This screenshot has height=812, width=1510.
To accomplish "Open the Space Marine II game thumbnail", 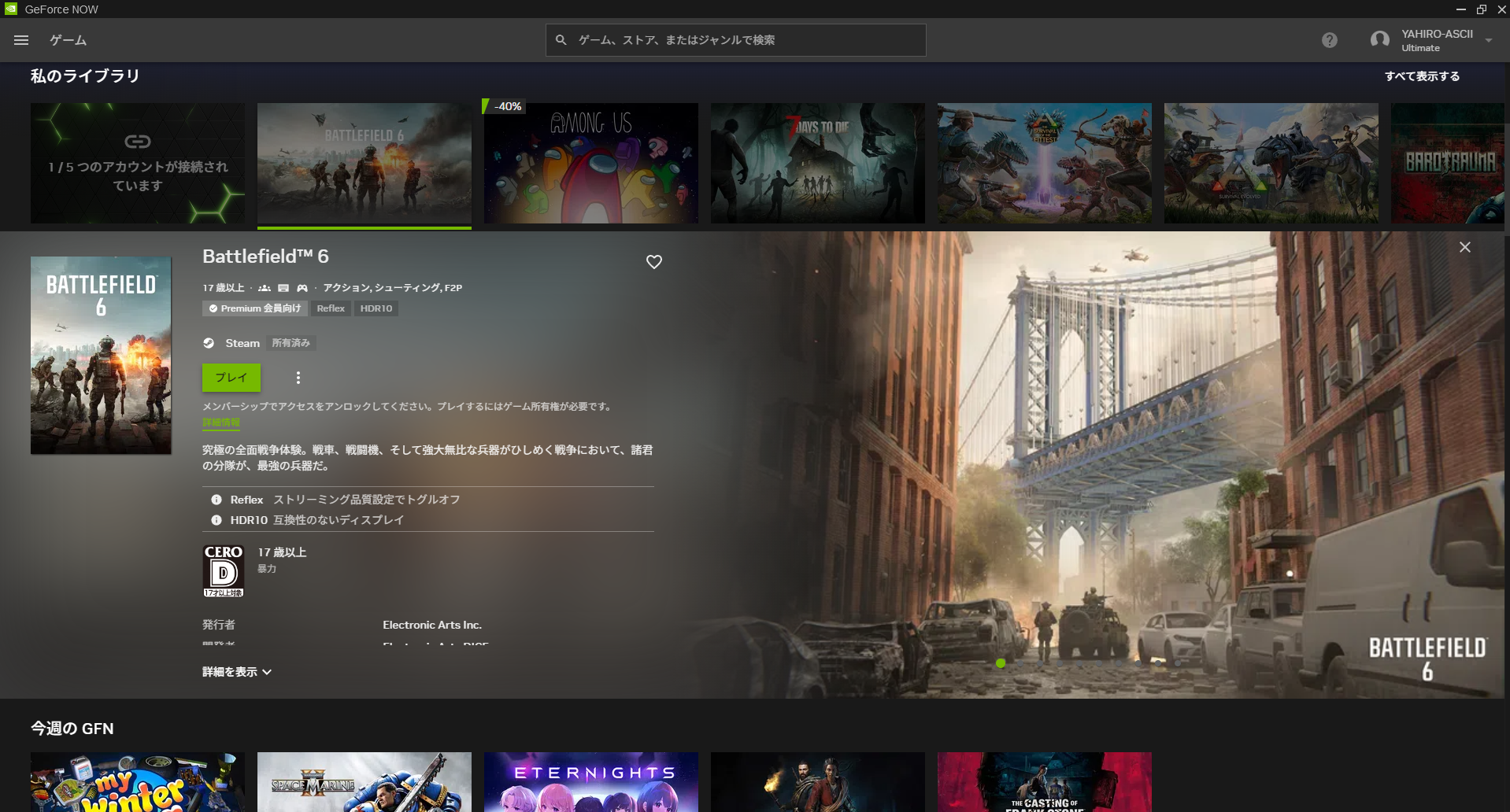I will click(365, 782).
